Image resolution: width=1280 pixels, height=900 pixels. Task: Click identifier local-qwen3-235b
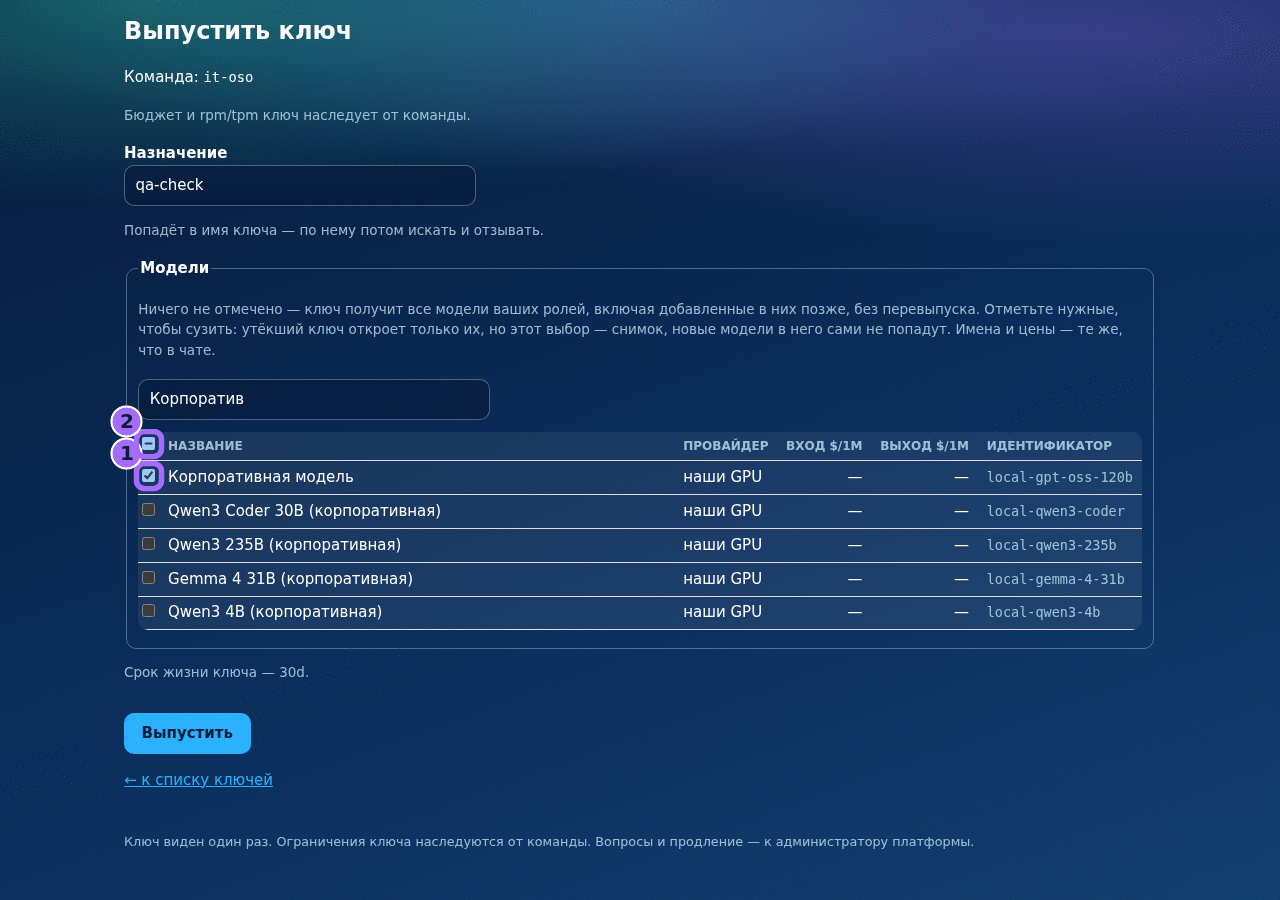1052,545
